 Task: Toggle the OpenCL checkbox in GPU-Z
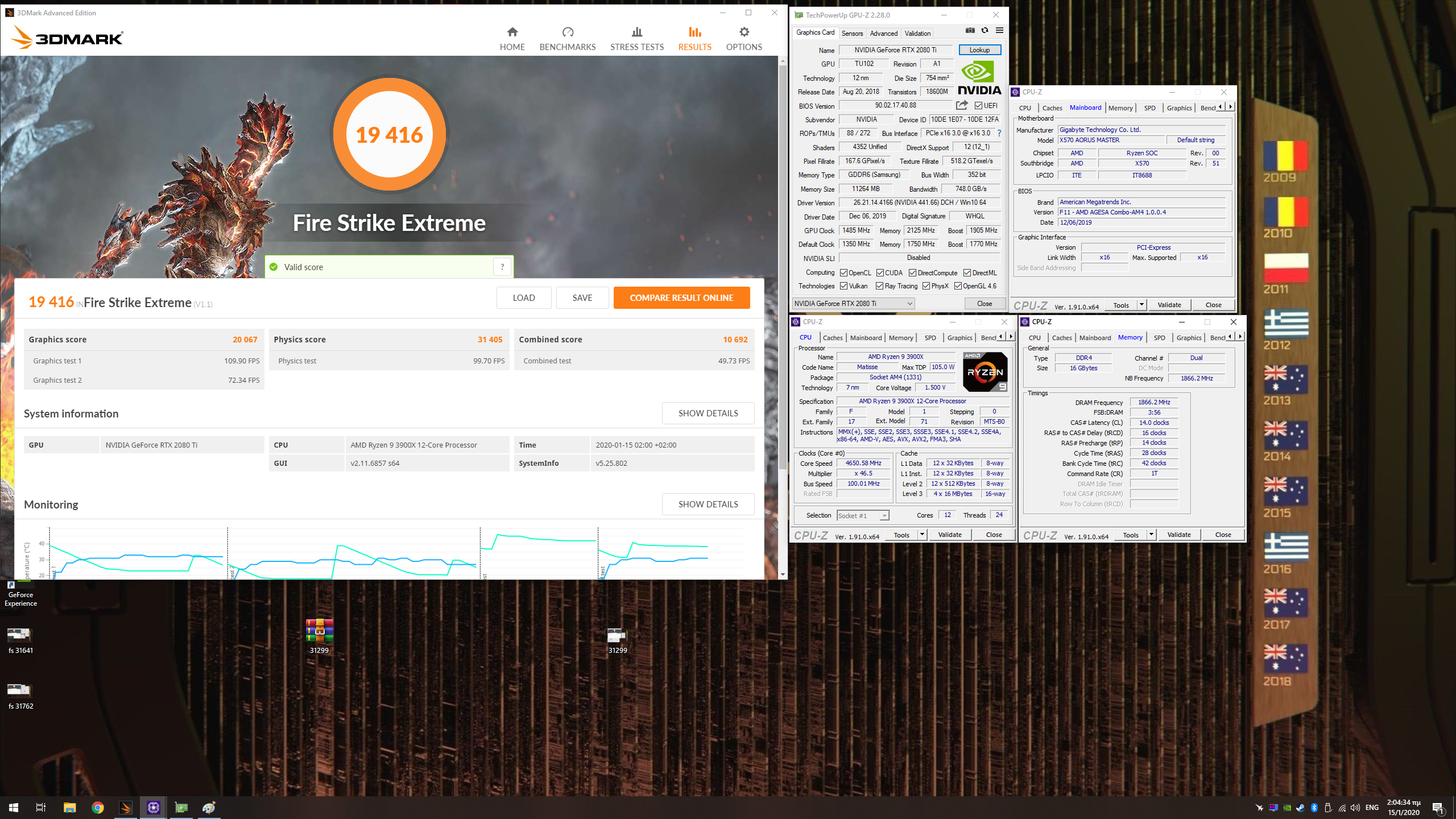point(844,272)
